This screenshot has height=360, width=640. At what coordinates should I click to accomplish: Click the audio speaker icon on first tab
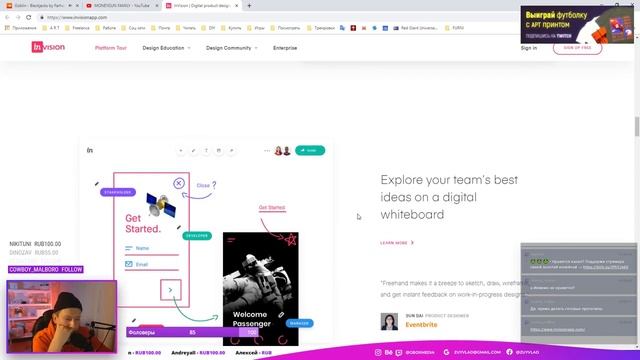coord(70,6)
